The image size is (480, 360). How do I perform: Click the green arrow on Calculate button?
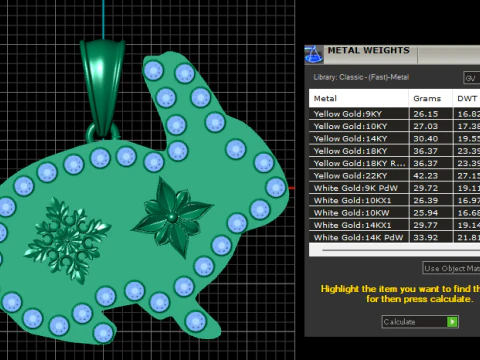coord(452,322)
